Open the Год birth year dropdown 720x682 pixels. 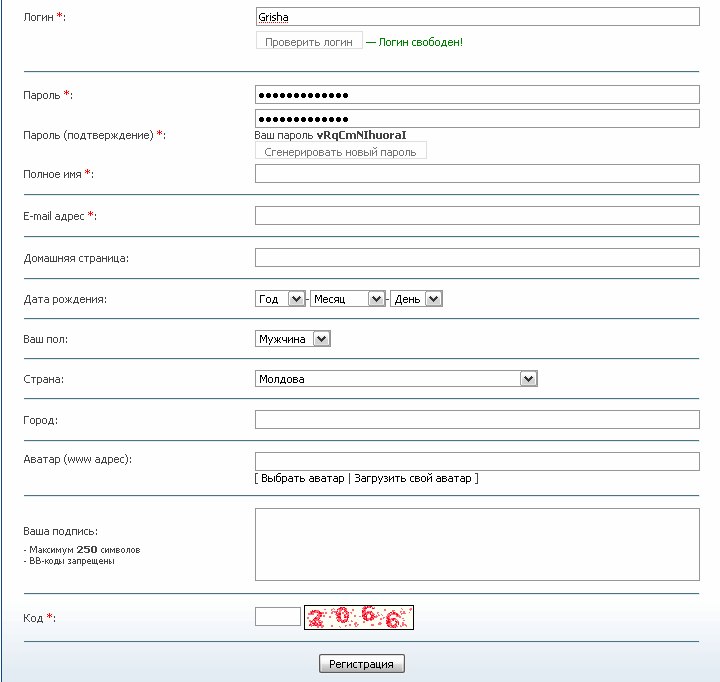(x=280, y=299)
